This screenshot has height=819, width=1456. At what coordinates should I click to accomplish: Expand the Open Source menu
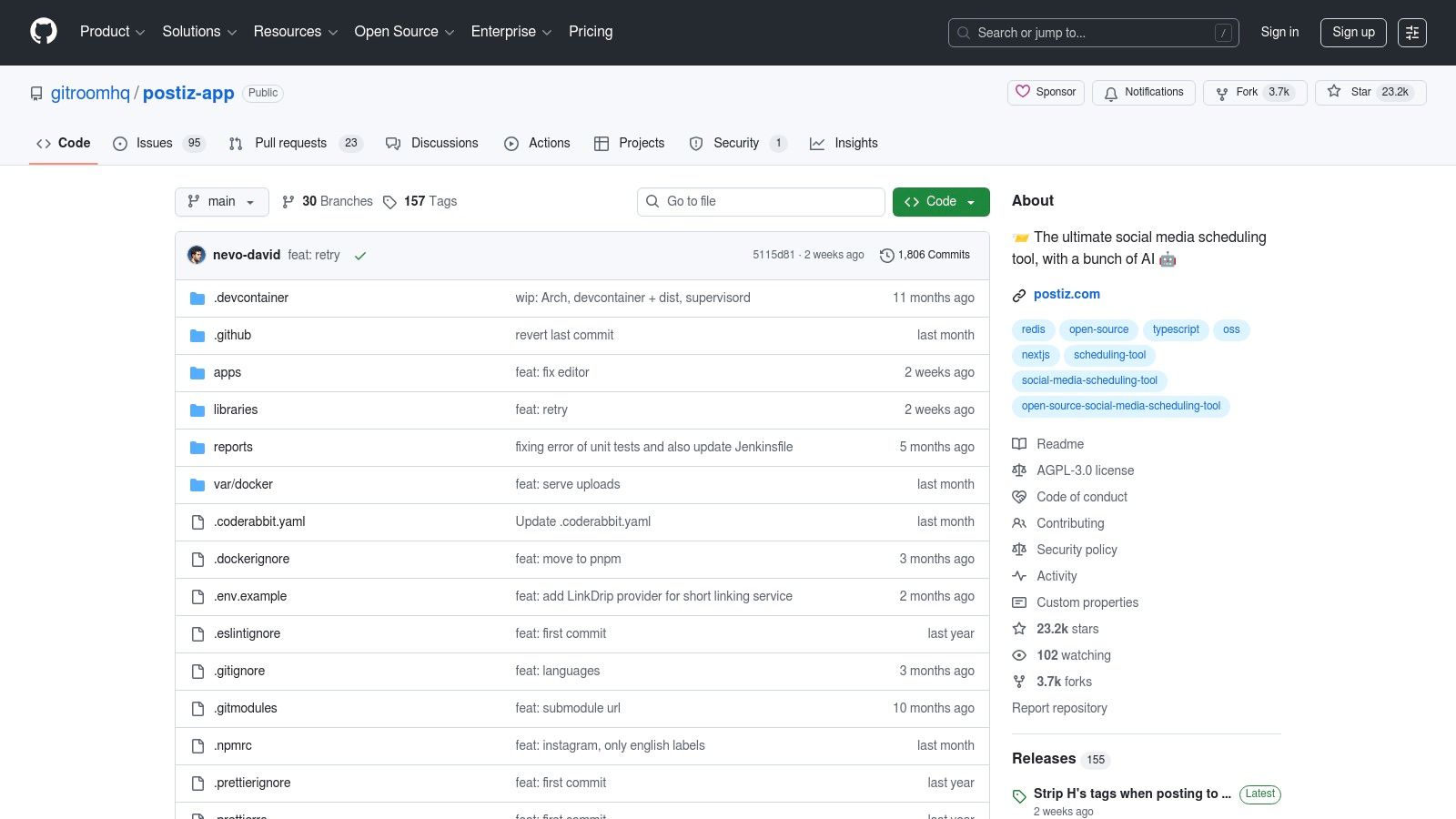point(404,32)
